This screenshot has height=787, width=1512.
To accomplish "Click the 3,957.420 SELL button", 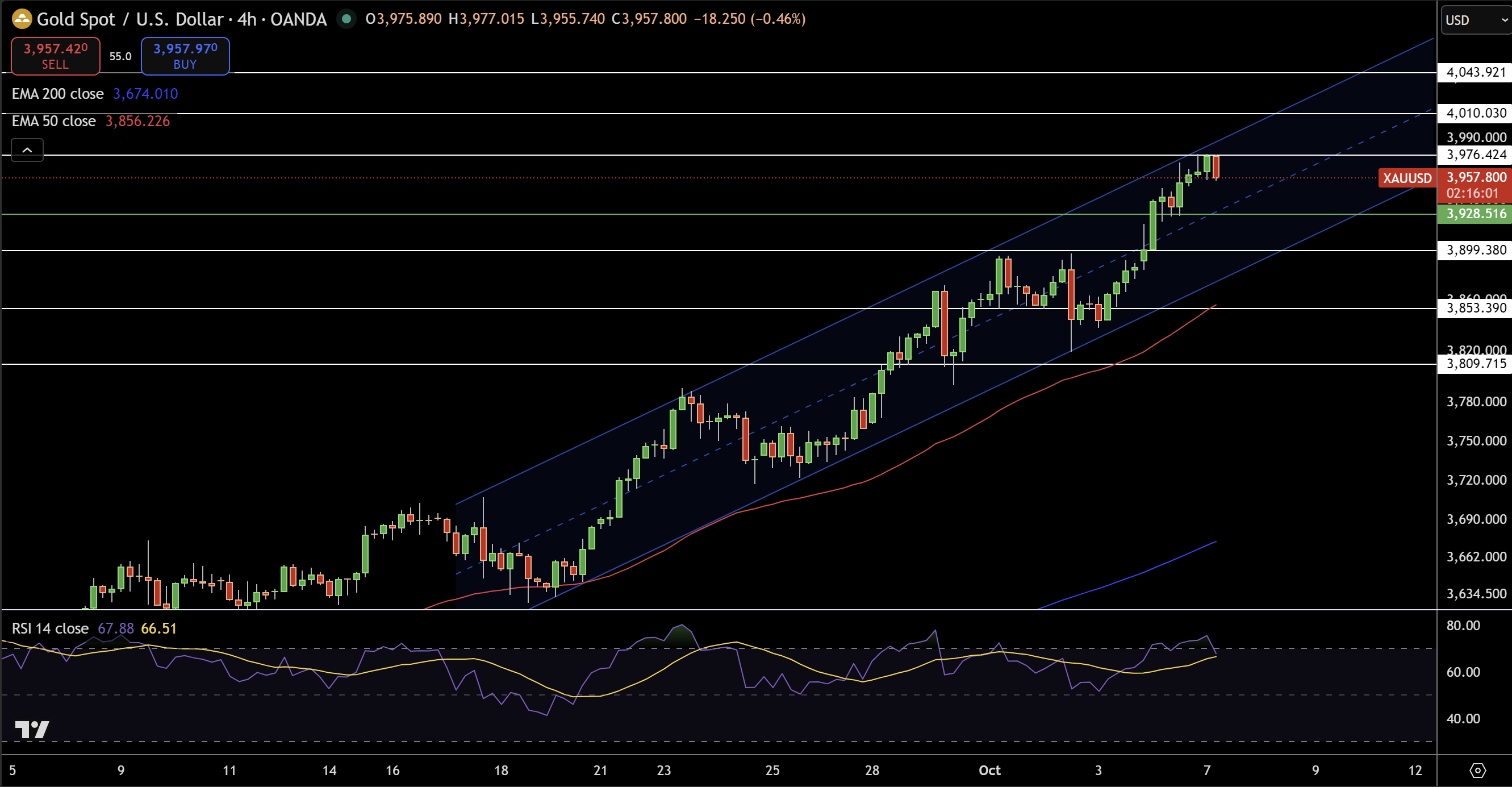I will pyautogui.click(x=55, y=56).
